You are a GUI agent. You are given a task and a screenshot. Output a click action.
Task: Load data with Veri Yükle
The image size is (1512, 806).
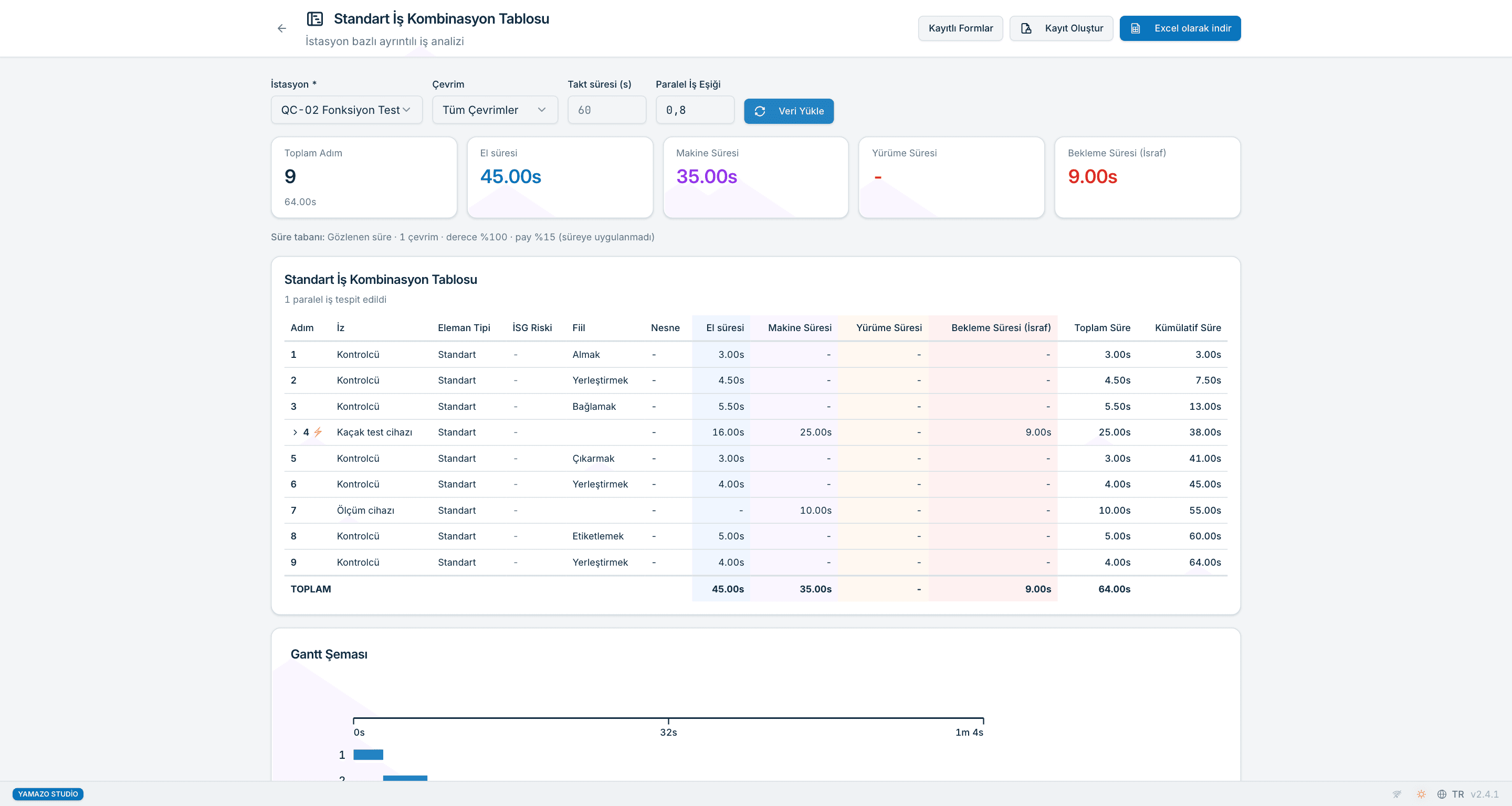click(x=789, y=111)
